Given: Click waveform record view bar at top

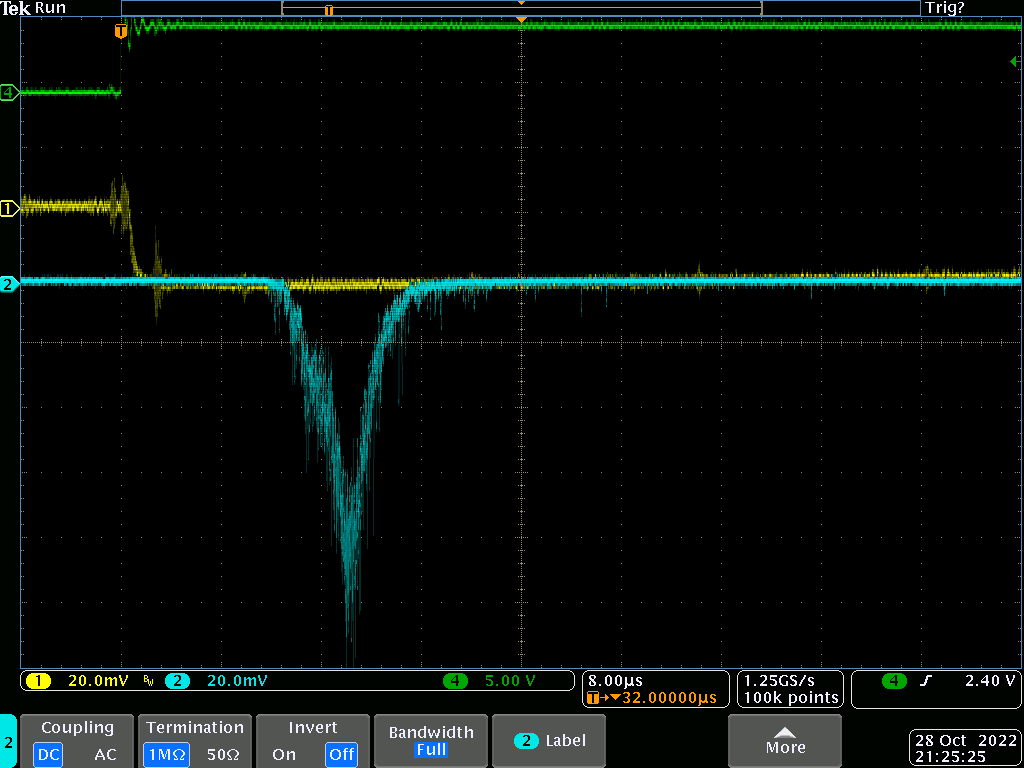Looking at the screenshot, I should tap(520, 8).
